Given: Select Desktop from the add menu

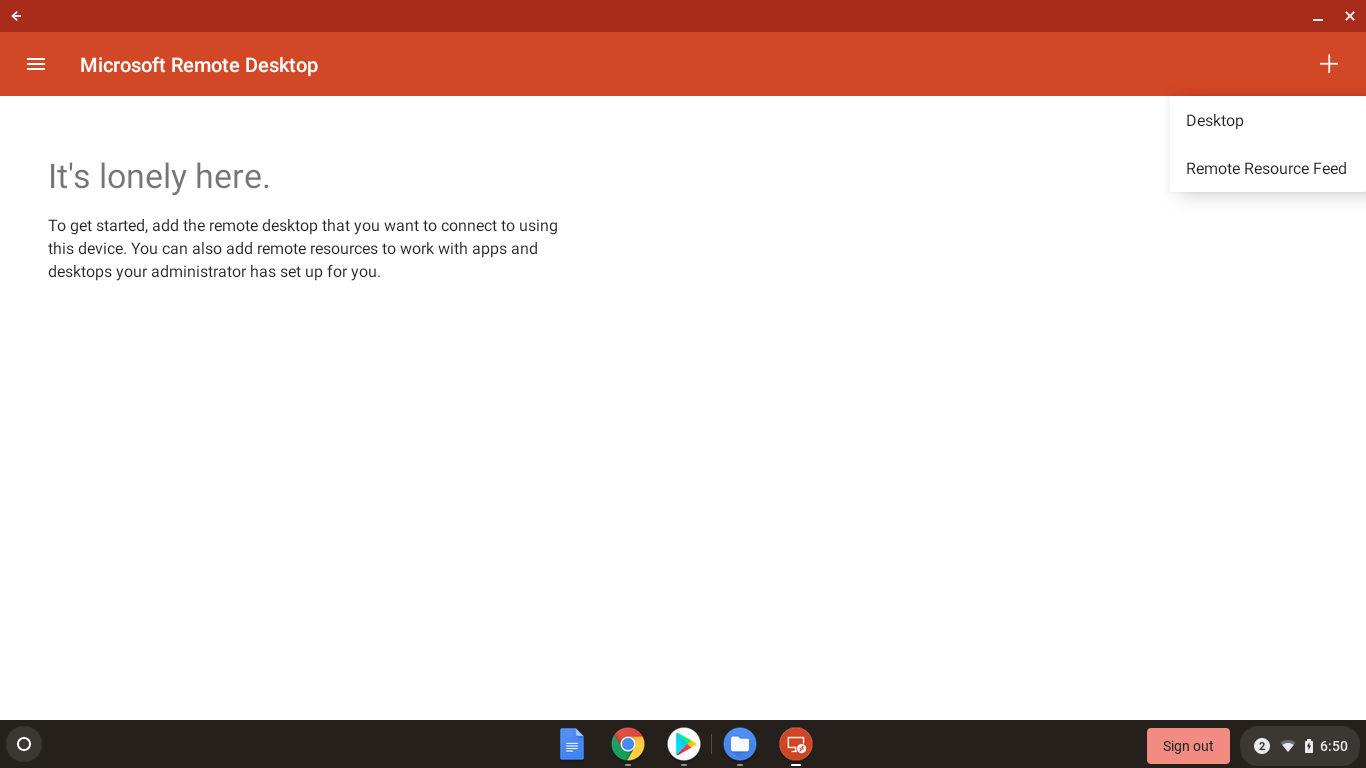Looking at the screenshot, I should tap(1267, 120).
